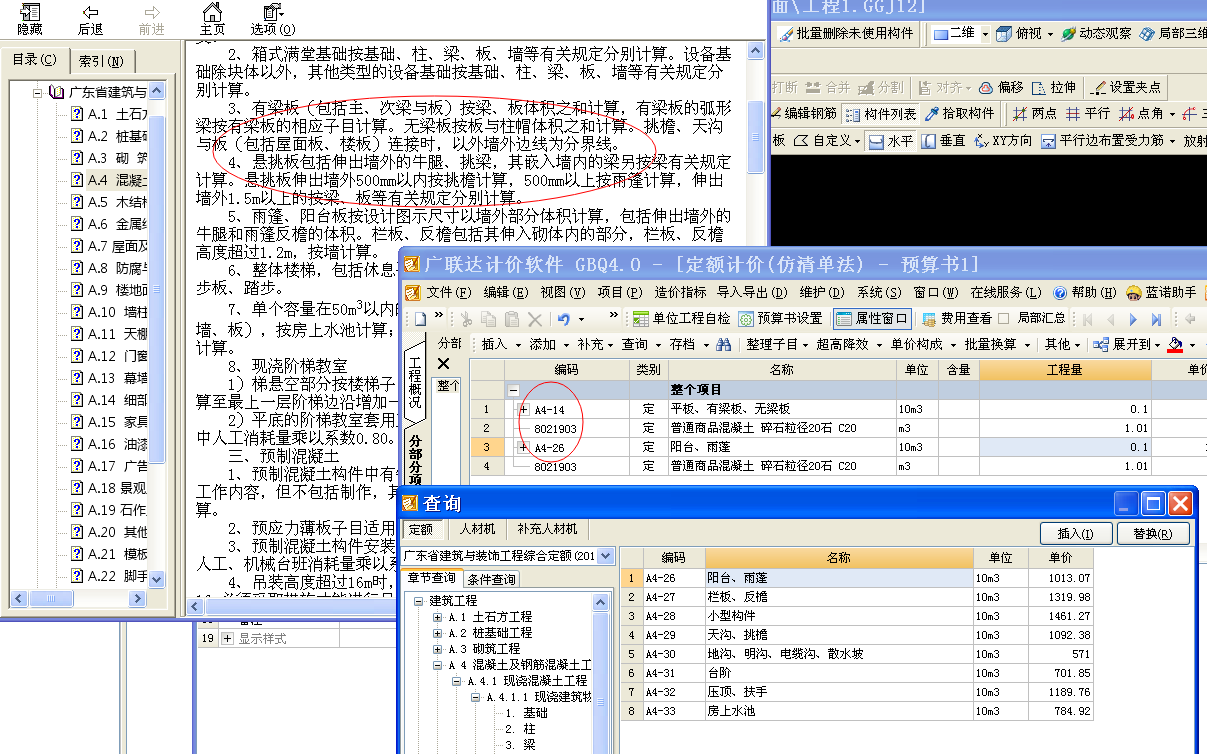Select A.10 墙柱 in the help contents tree
Screen dimensions: 1207x754
click(110, 312)
